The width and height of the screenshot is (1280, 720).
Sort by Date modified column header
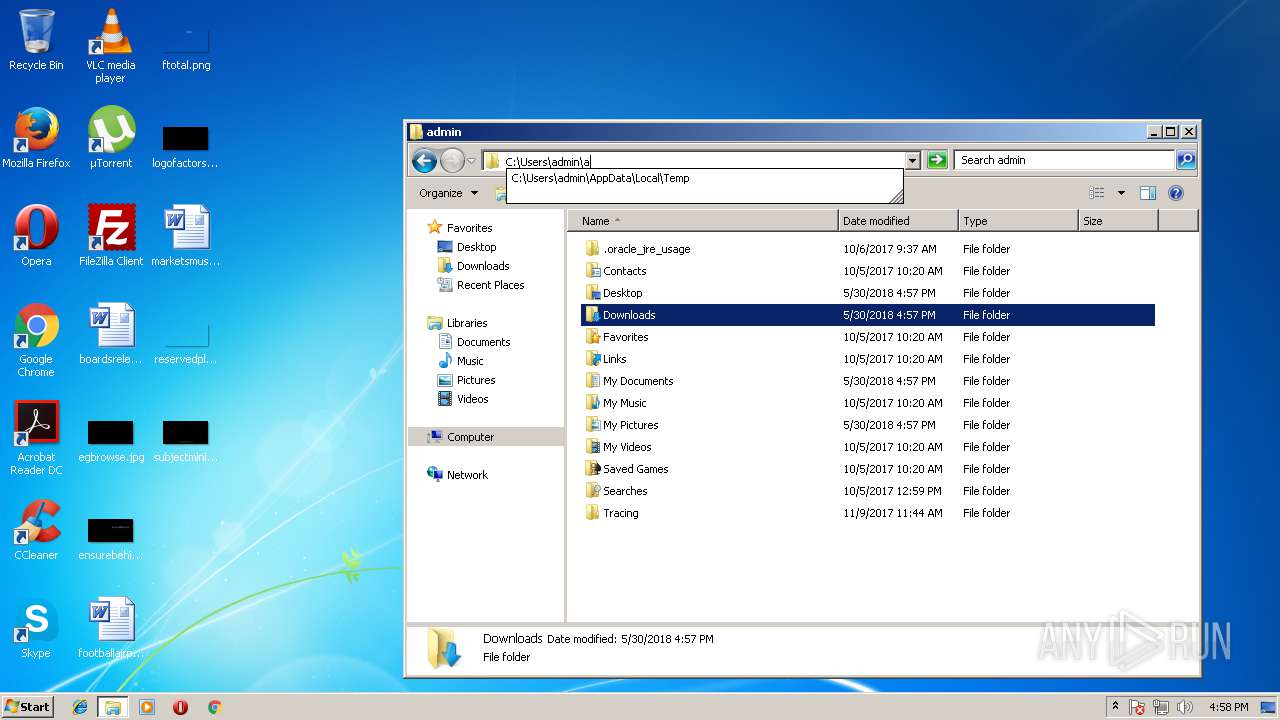(x=898, y=221)
